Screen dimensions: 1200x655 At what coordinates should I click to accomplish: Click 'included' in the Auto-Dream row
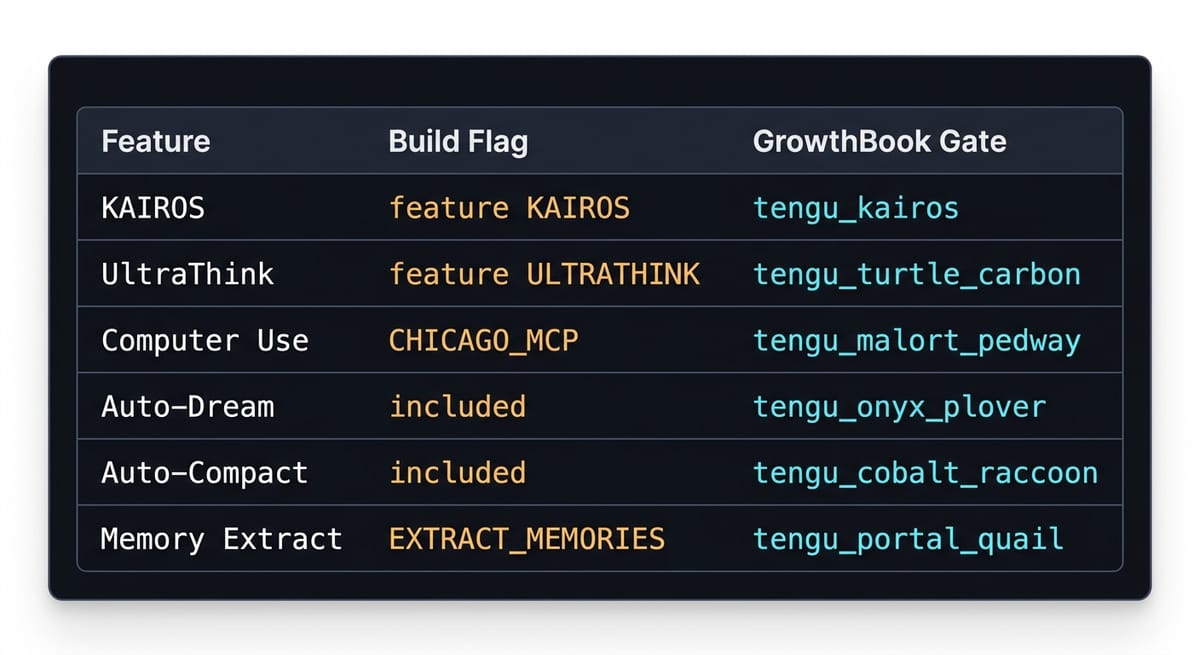[x=457, y=407]
